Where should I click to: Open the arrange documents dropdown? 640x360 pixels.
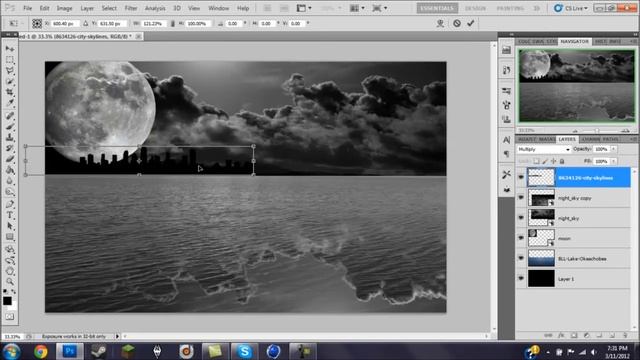coord(357,8)
